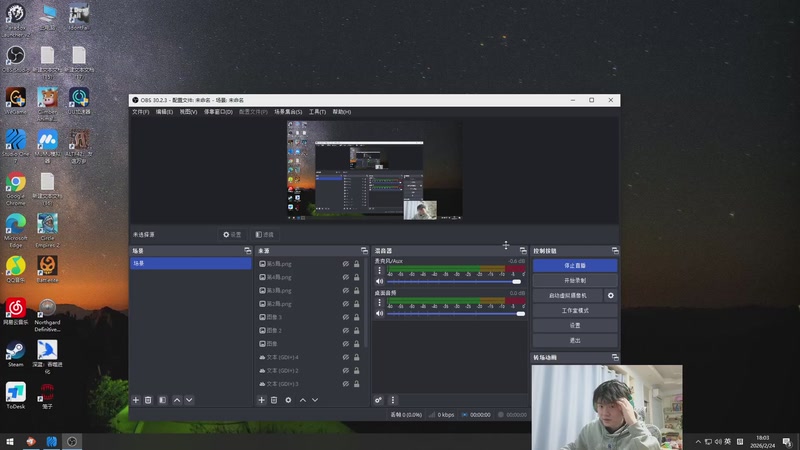
Task: Open Steam desktop shortcut
Action: pos(16,354)
